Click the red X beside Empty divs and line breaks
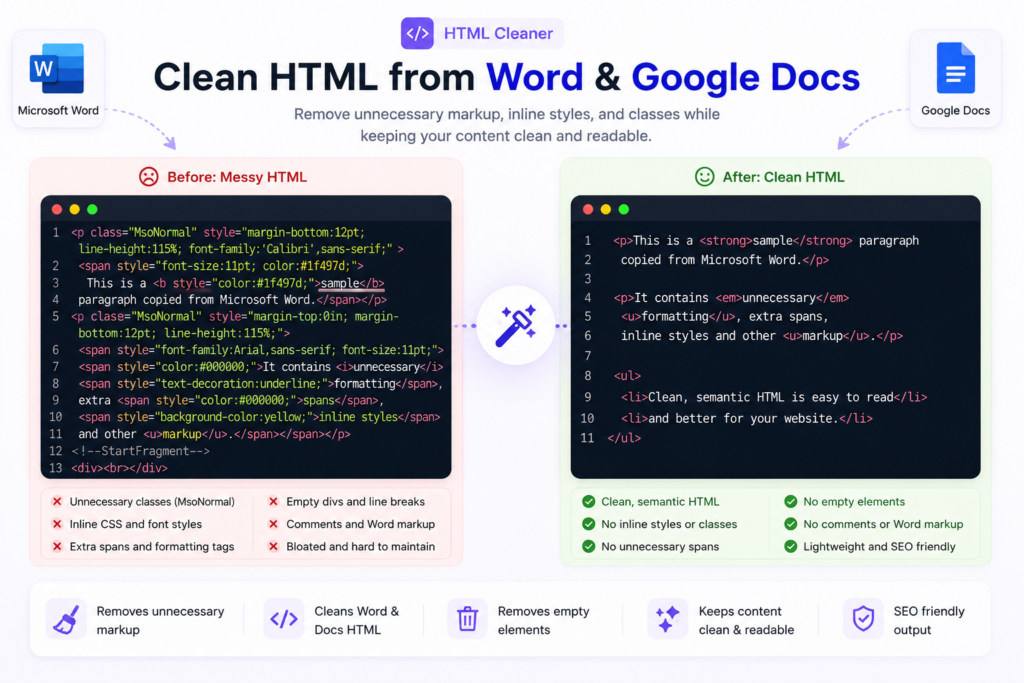The image size is (1024, 683). pyautogui.click(x=274, y=501)
